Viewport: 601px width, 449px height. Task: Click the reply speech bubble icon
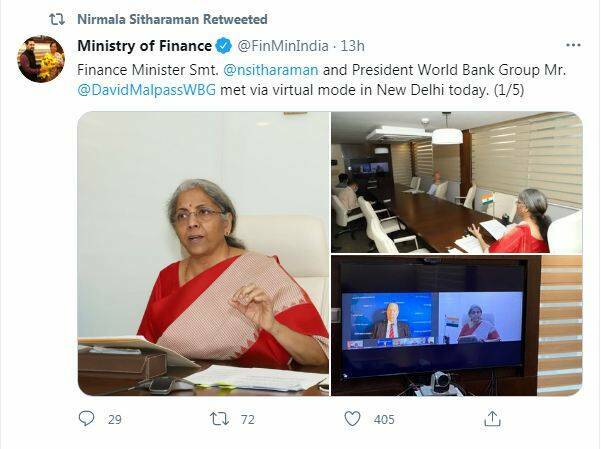(86, 419)
